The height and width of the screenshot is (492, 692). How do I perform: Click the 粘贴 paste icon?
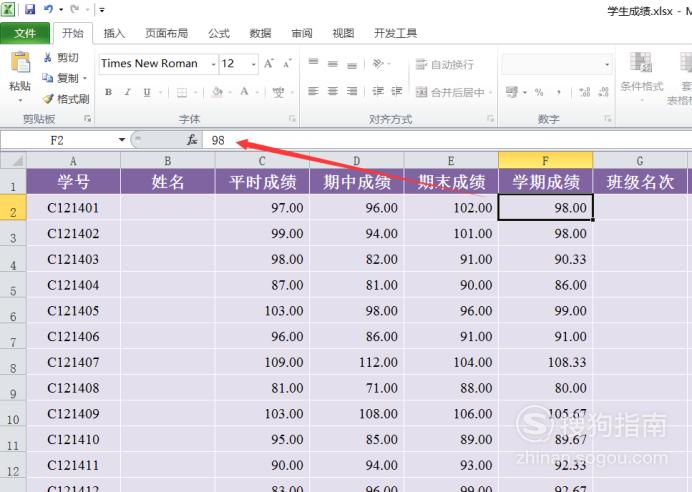point(20,62)
